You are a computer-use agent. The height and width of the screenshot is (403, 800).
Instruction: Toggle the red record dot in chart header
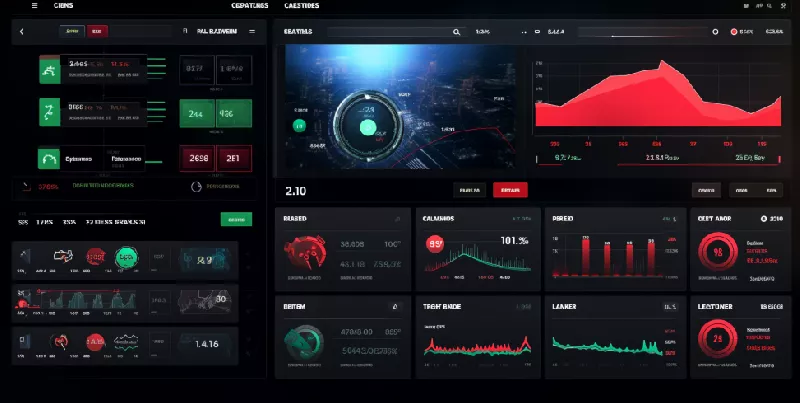tap(733, 32)
